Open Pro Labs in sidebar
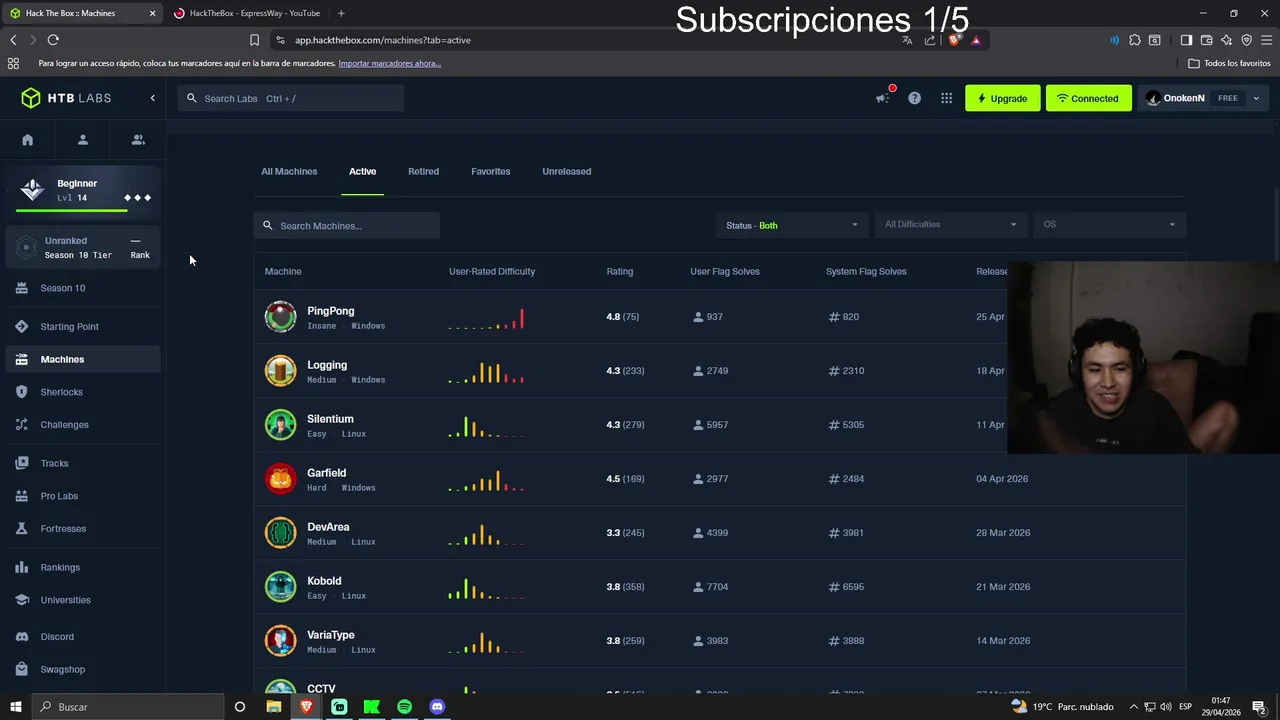 (x=82, y=496)
